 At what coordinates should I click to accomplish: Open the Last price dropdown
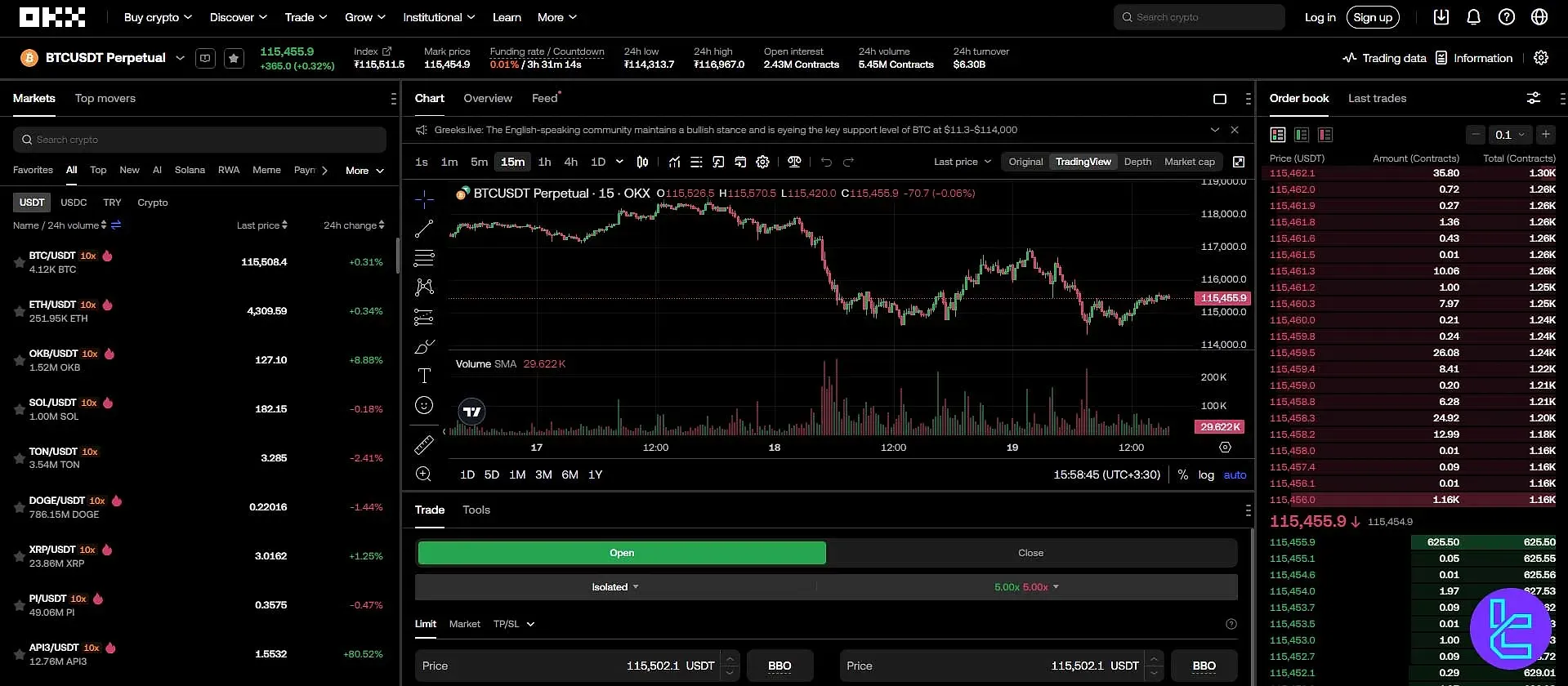coord(962,162)
